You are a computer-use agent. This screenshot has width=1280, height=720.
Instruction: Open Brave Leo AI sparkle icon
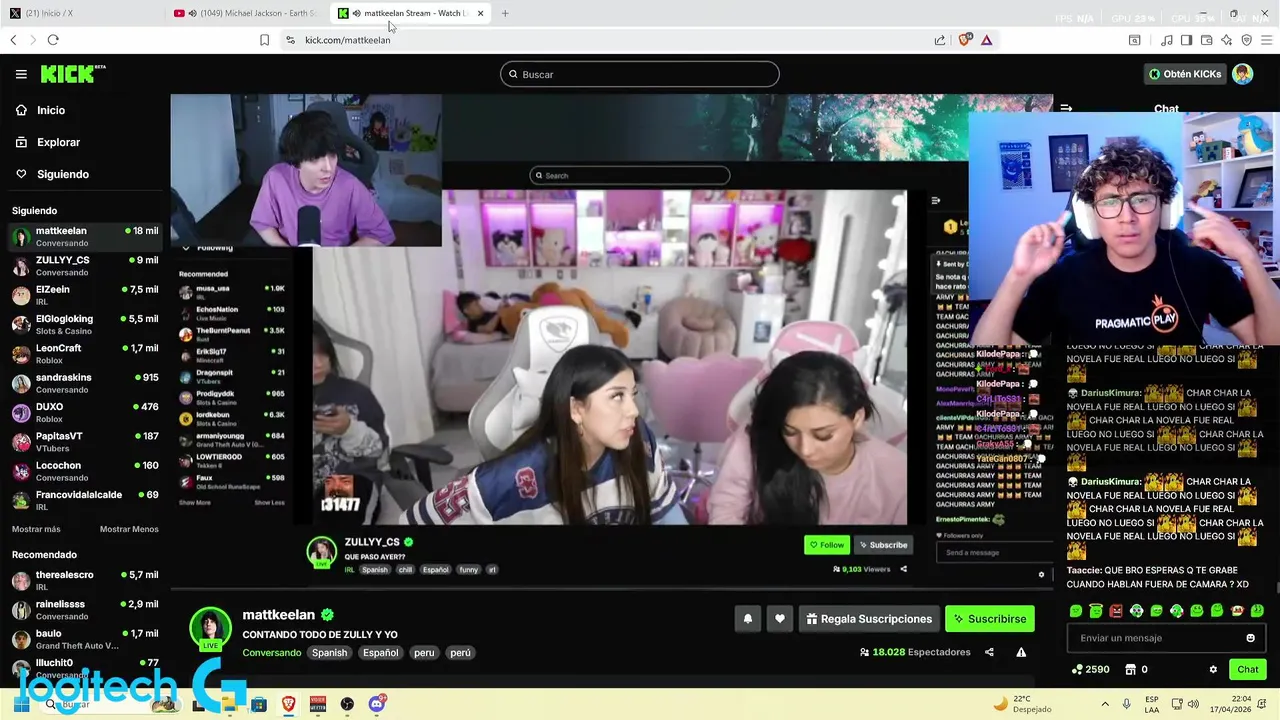1226,40
